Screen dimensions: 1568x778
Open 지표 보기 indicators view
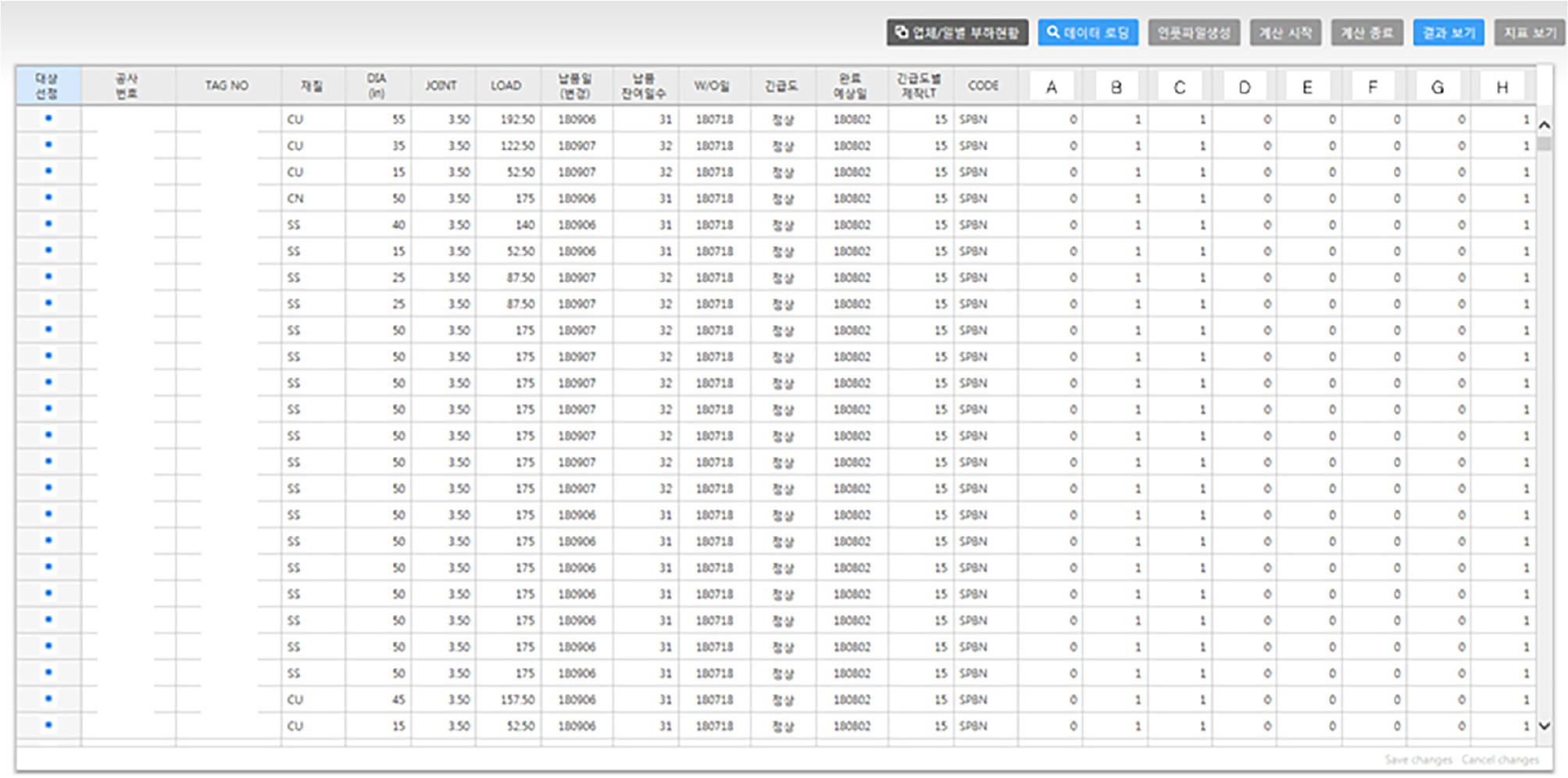(x=1530, y=33)
